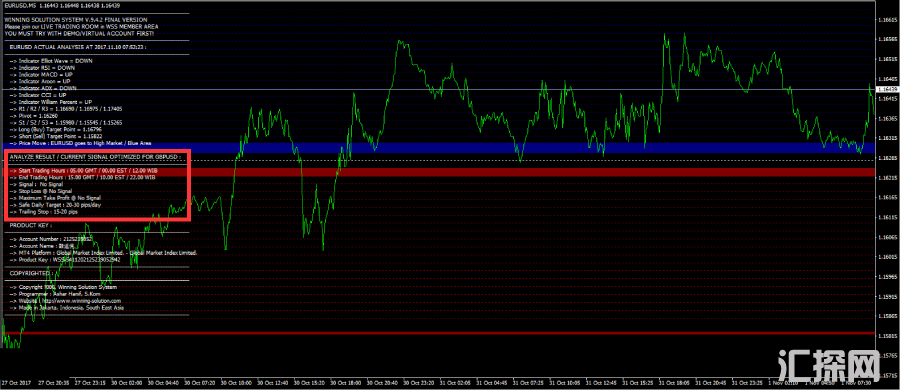Screen dimensions: 900x390
Task: Click the 27 Oct 2017 time axis label
Action: coord(14,382)
